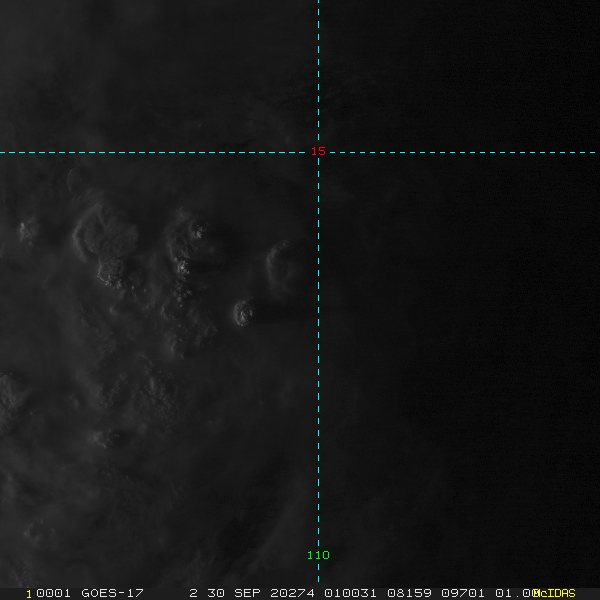Click the 09701 value in the footer

[463, 593]
